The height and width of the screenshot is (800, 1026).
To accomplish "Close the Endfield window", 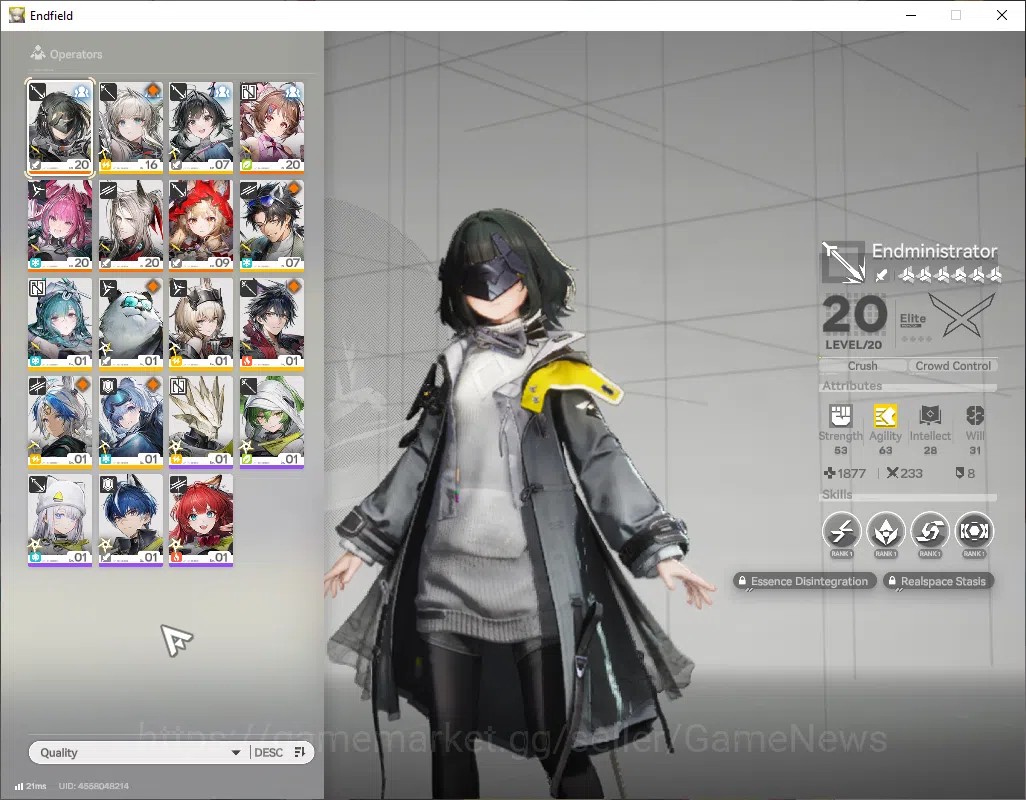I will click(x=1001, y=15).
